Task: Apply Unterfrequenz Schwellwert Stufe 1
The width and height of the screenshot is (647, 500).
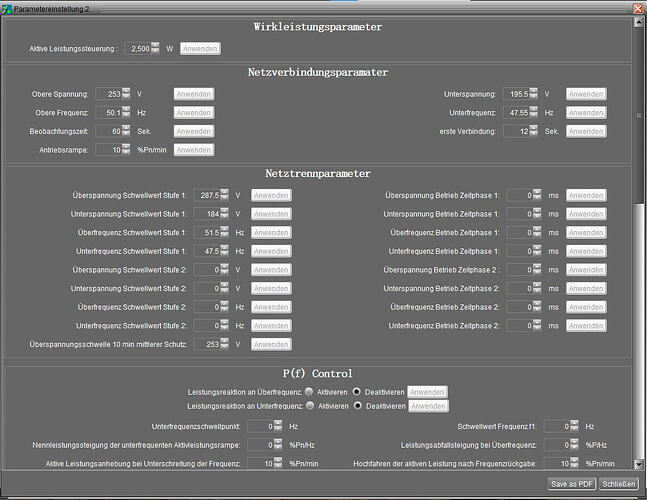Action: click(x=271, y=251)
